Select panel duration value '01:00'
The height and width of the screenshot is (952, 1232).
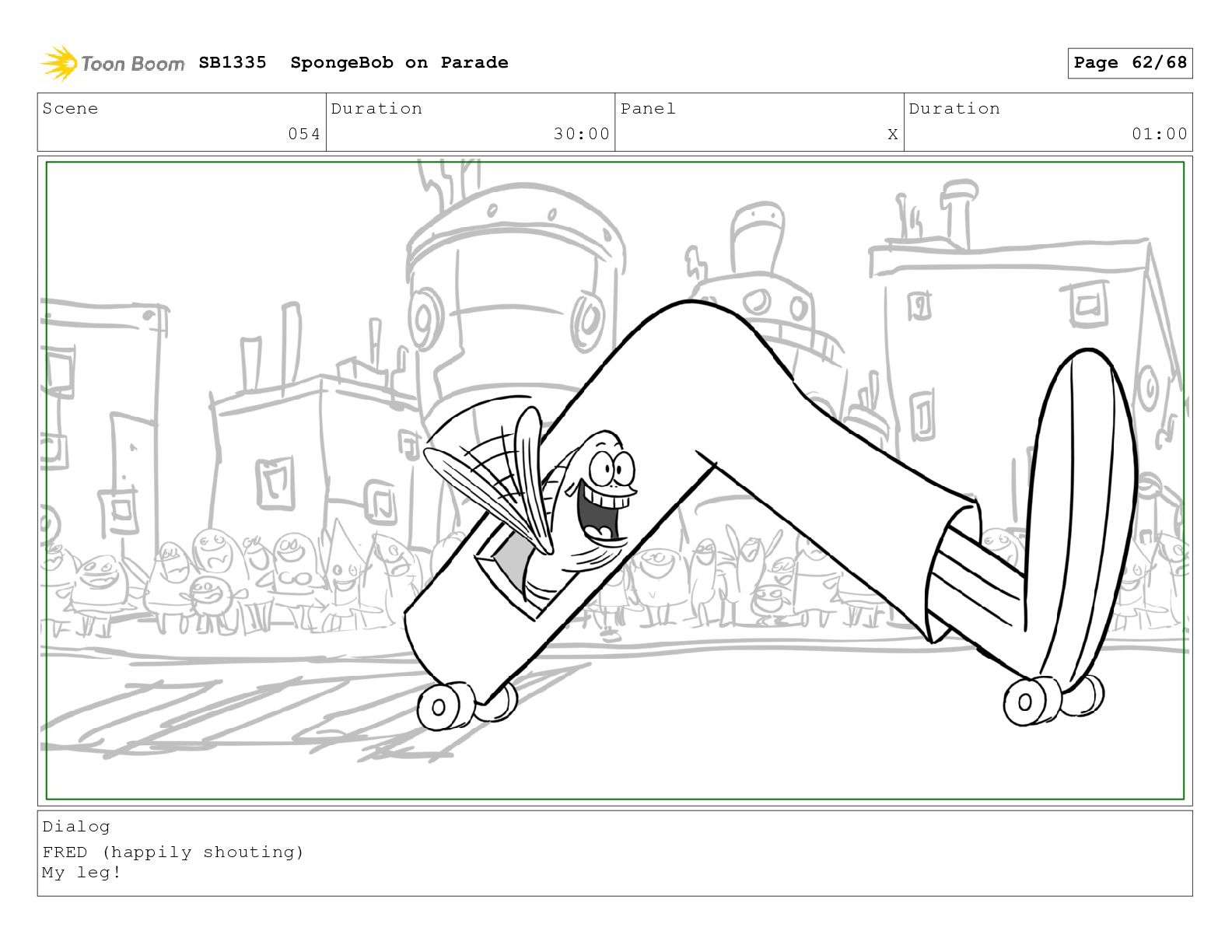click(x=1160, y=134)
